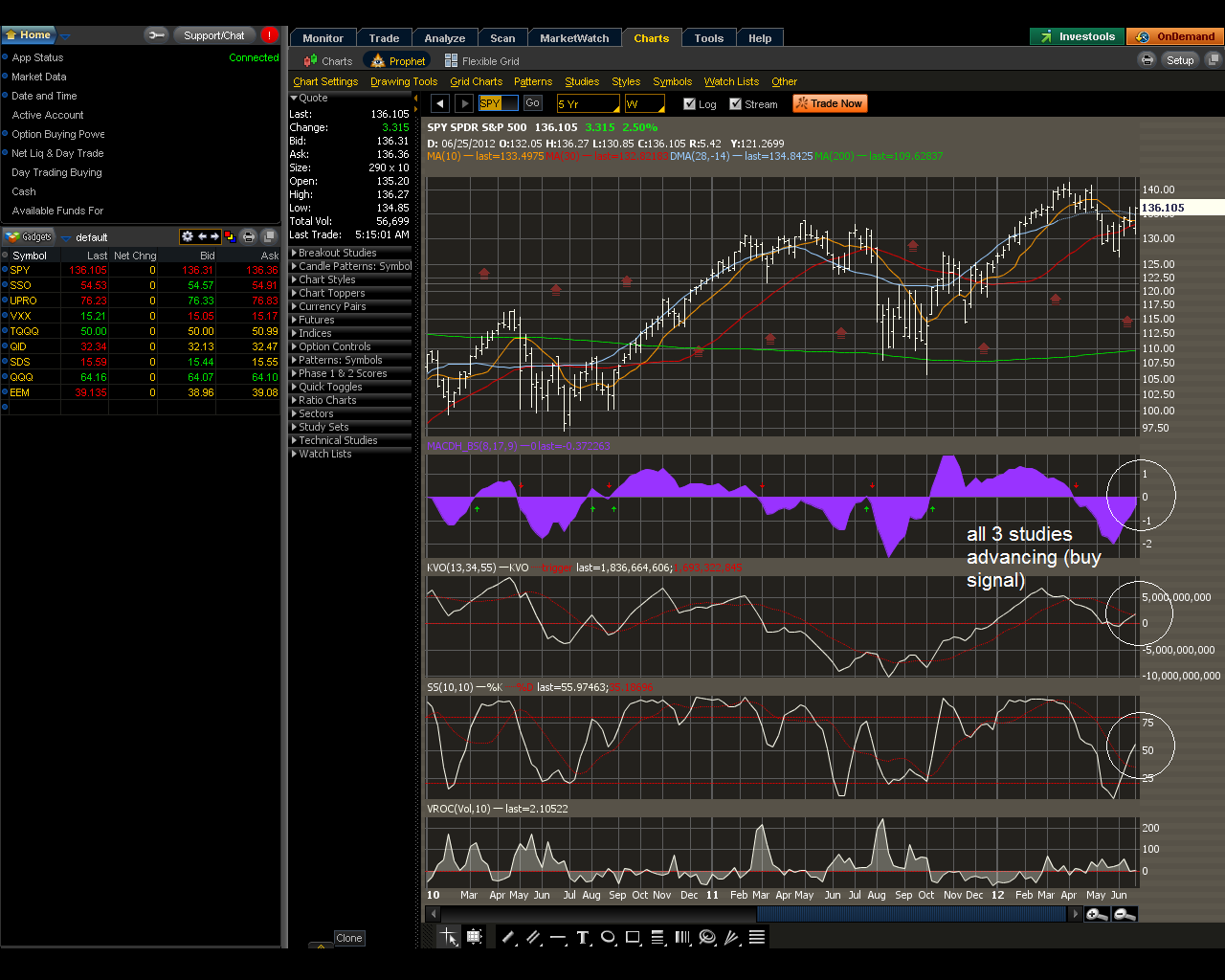Toggle the Log scale checkbox
This screenshot has width=1225, height=980.
(x=689, y=103)
